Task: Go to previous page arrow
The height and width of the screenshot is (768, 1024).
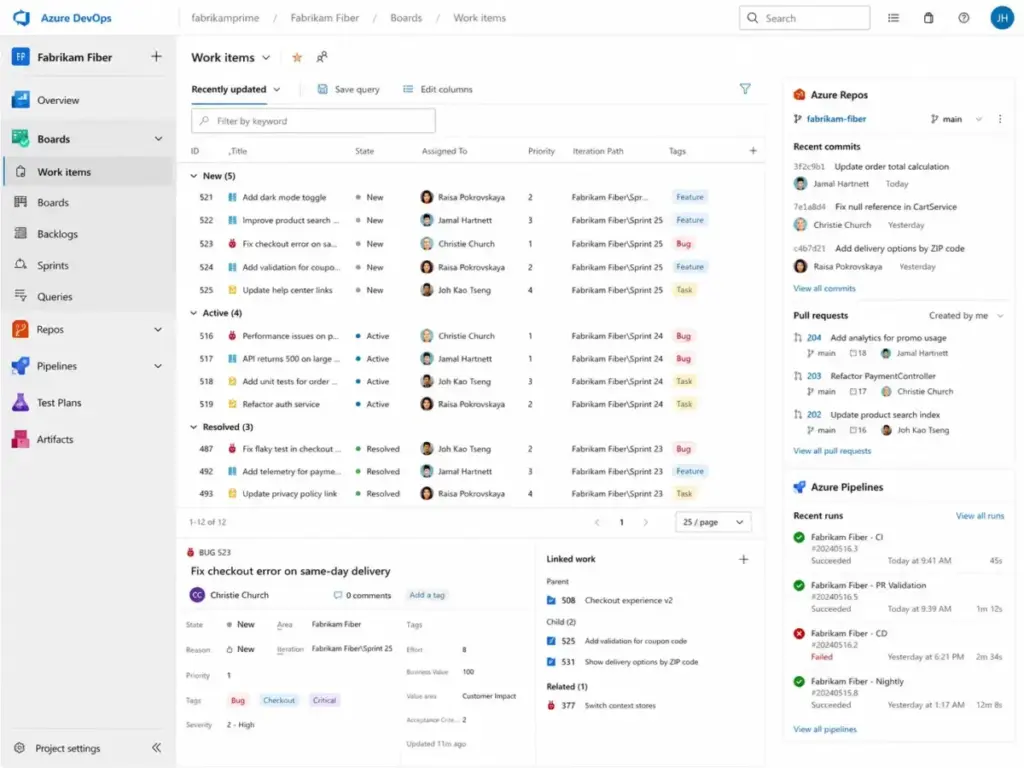Action: pyautogui.click(x=597, y=522)
